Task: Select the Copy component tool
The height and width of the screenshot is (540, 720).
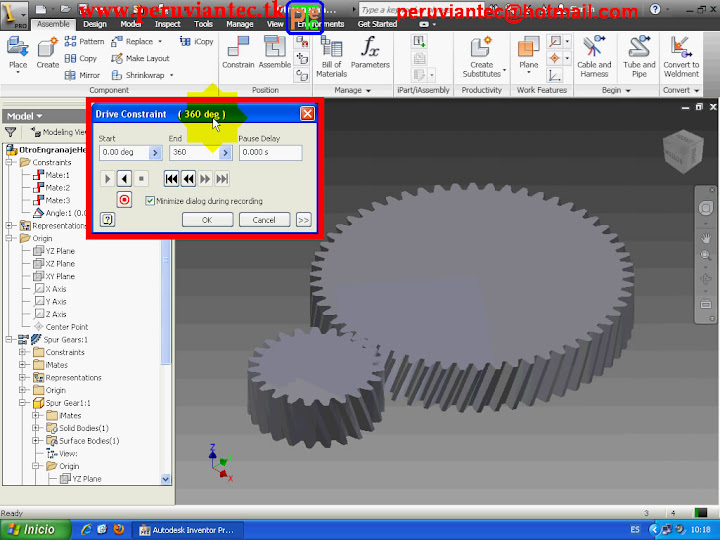Action: pyautogui.click(x=81, y=58)
